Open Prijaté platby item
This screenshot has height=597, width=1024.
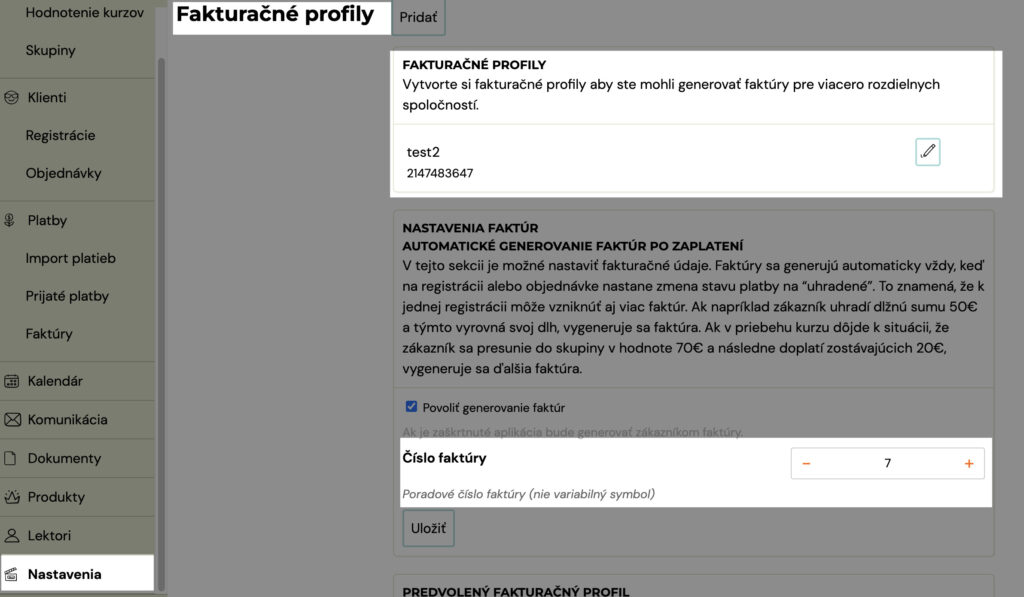67,296
